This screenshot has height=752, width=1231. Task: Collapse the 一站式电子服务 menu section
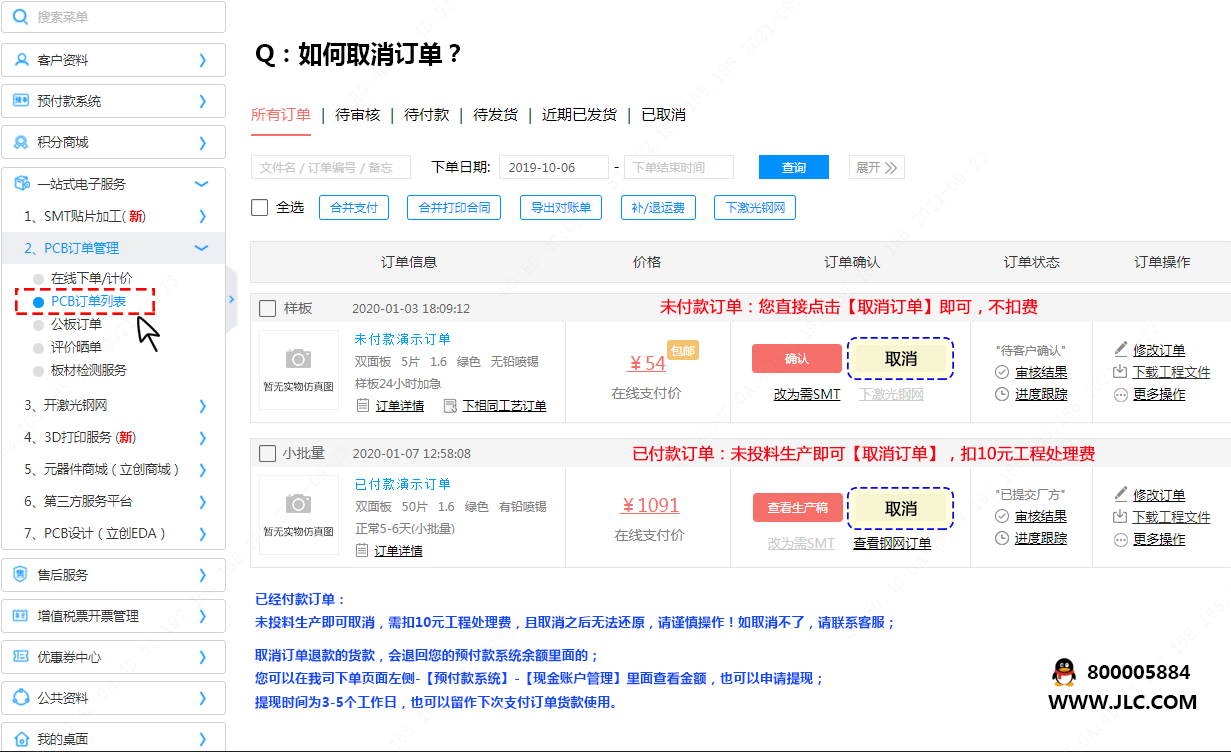click(201, 184)
